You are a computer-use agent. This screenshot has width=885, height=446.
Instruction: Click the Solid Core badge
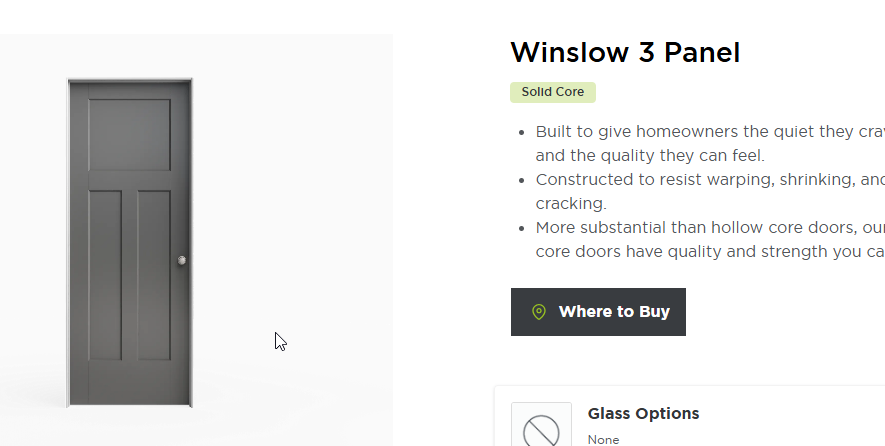coord(553,93)
